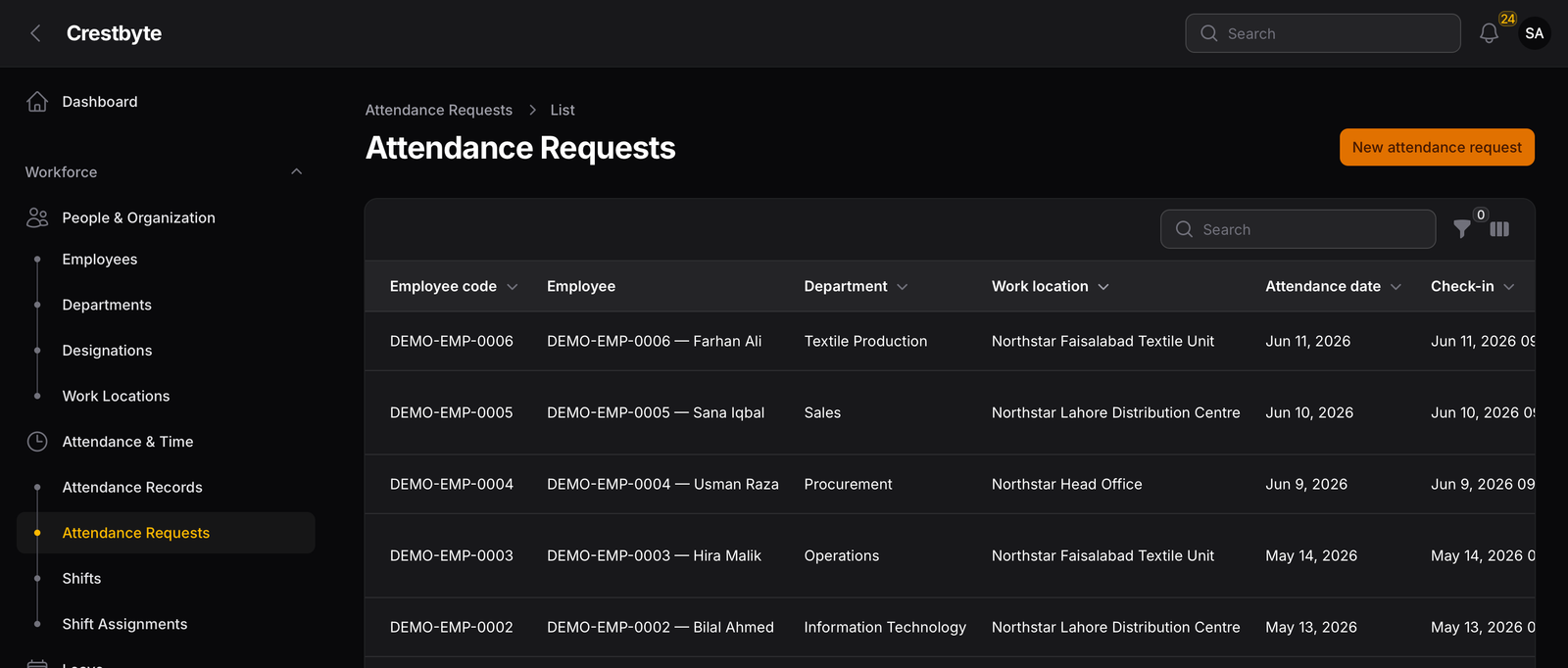Click the back arrow next to Crestbyte

click(35, 33)
